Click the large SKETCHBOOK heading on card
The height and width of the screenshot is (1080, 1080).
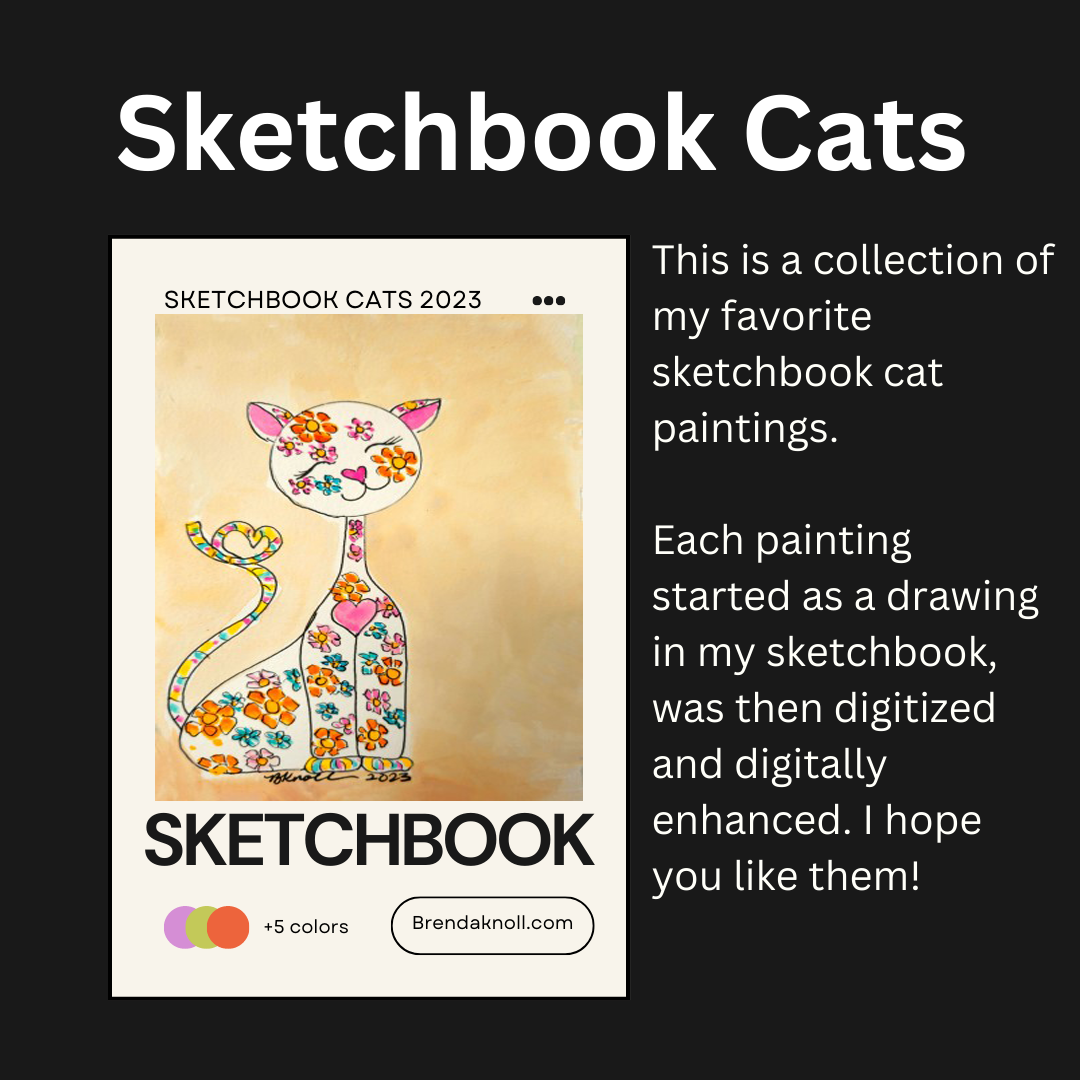[368, 840]
